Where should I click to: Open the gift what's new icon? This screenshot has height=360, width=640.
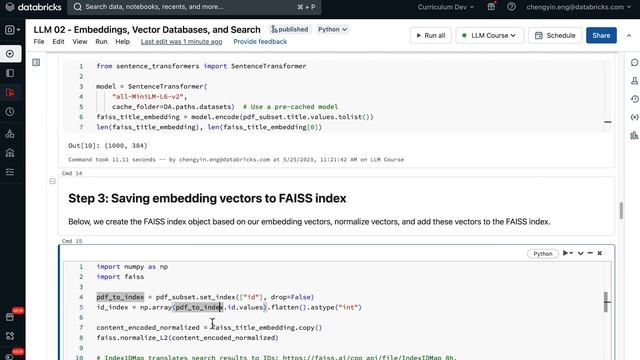[491, 7]
